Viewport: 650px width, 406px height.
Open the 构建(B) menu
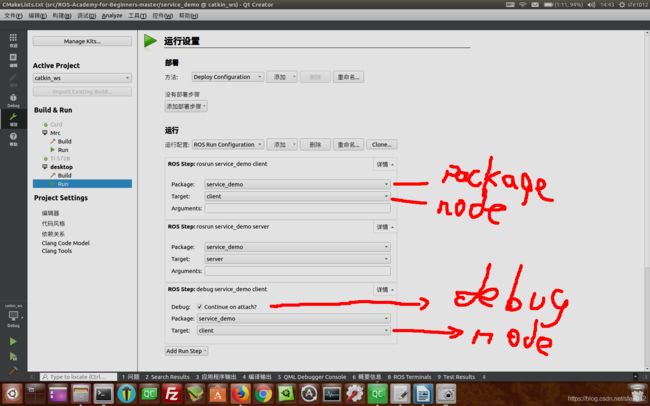pyautogui.click(x=62, y=16)
